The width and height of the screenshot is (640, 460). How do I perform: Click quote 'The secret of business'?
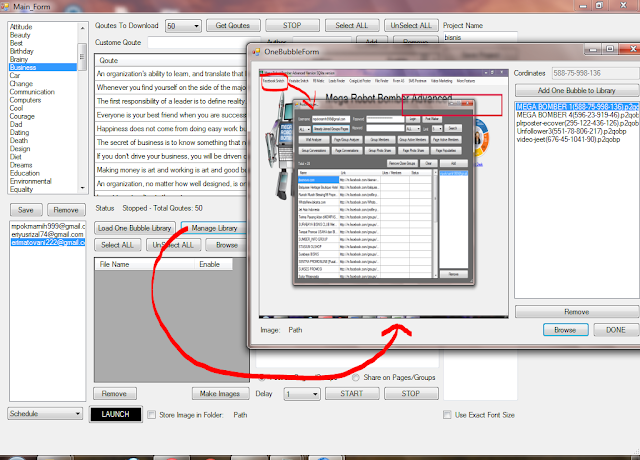tap(171, 142)
